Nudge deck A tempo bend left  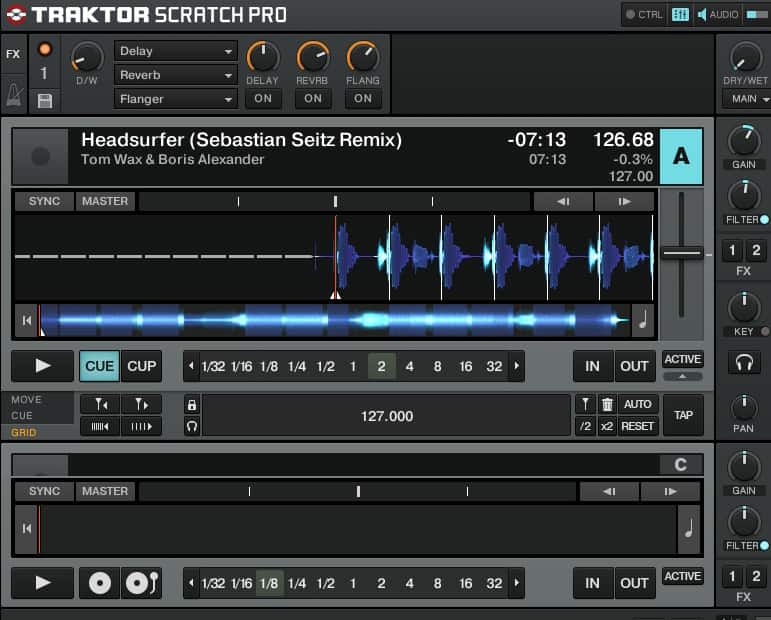click(x=563, y=201)
